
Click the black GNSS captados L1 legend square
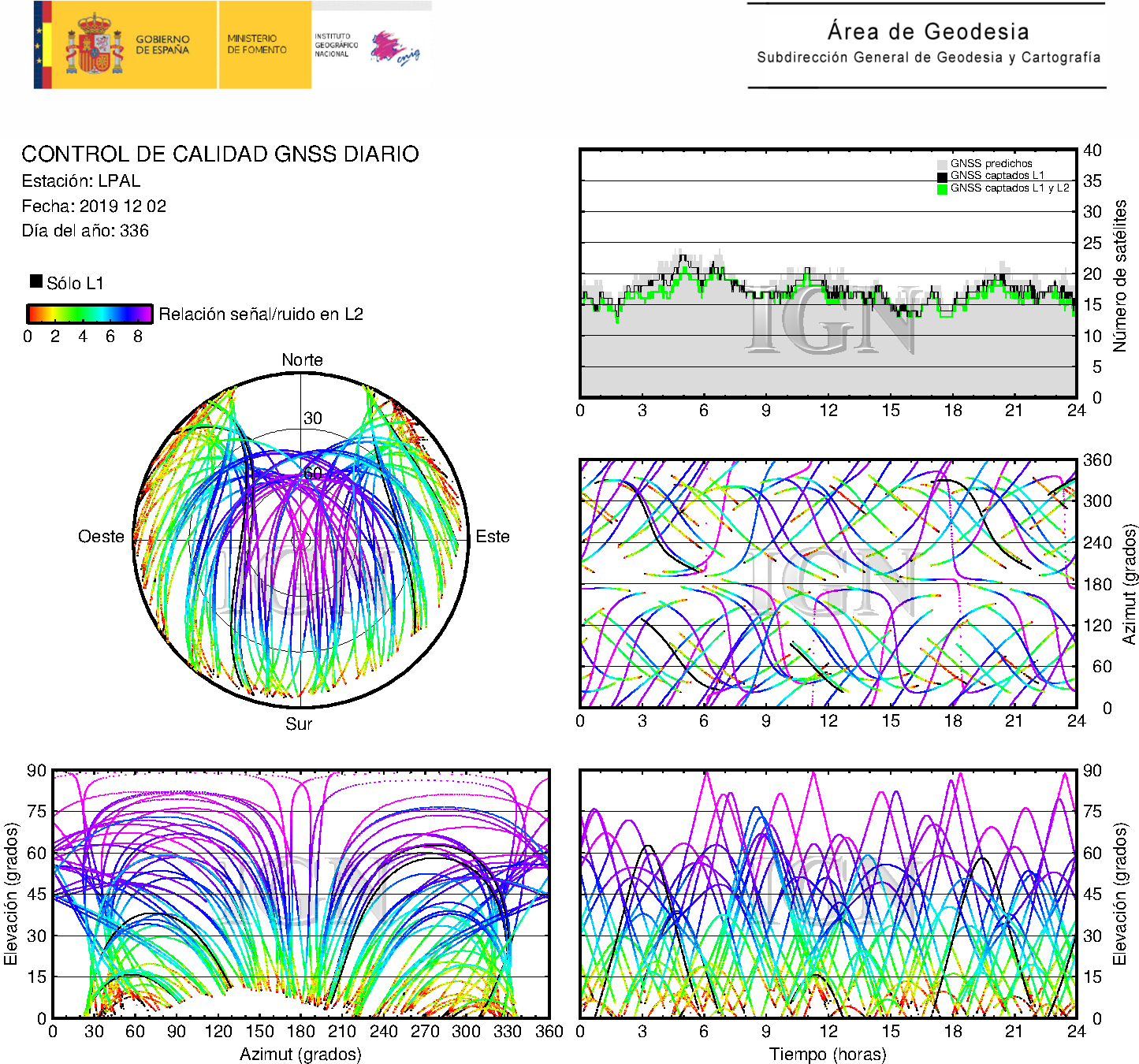point(942,176)
